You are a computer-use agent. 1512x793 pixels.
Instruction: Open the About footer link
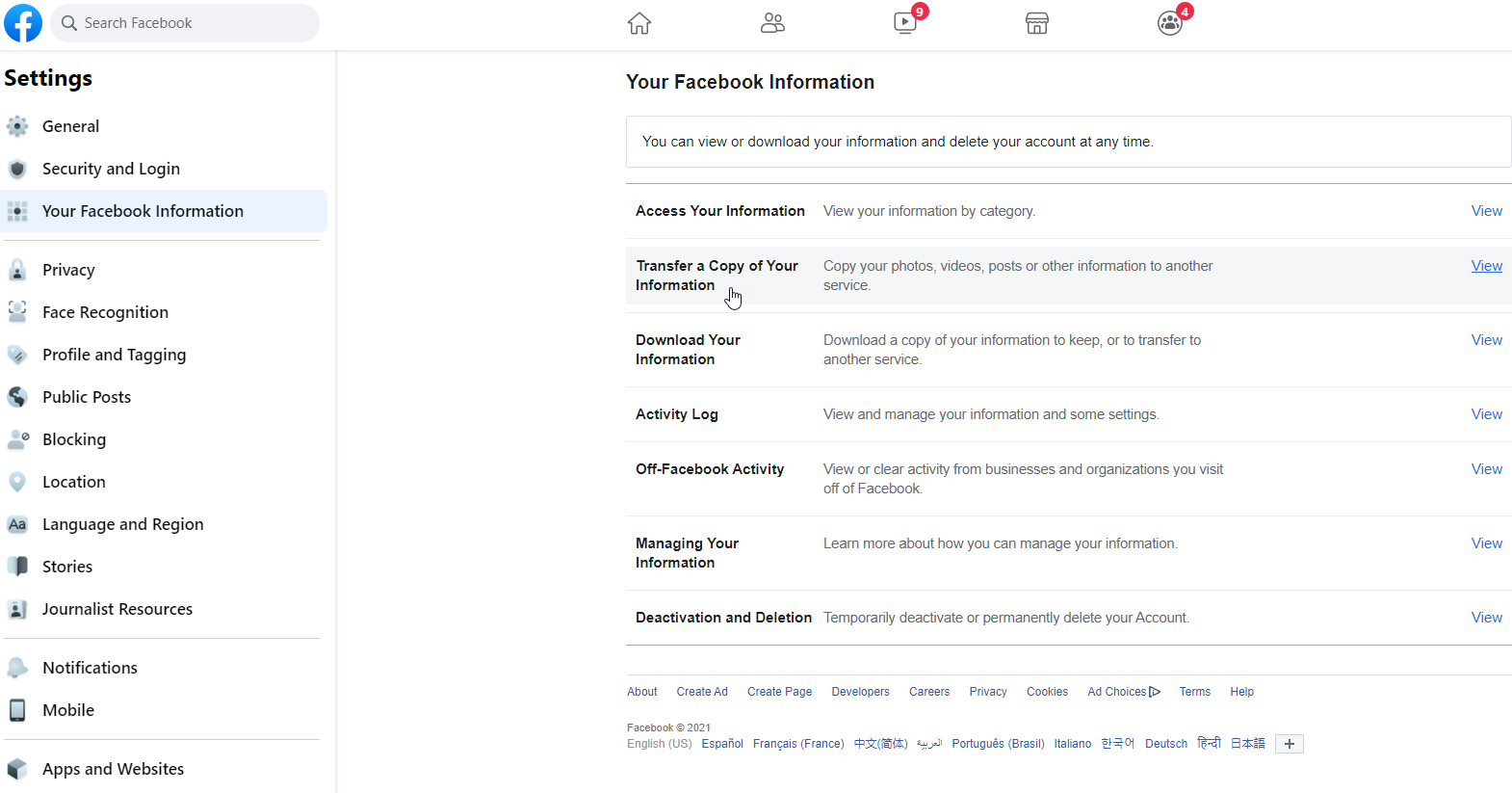click(642, 692)
